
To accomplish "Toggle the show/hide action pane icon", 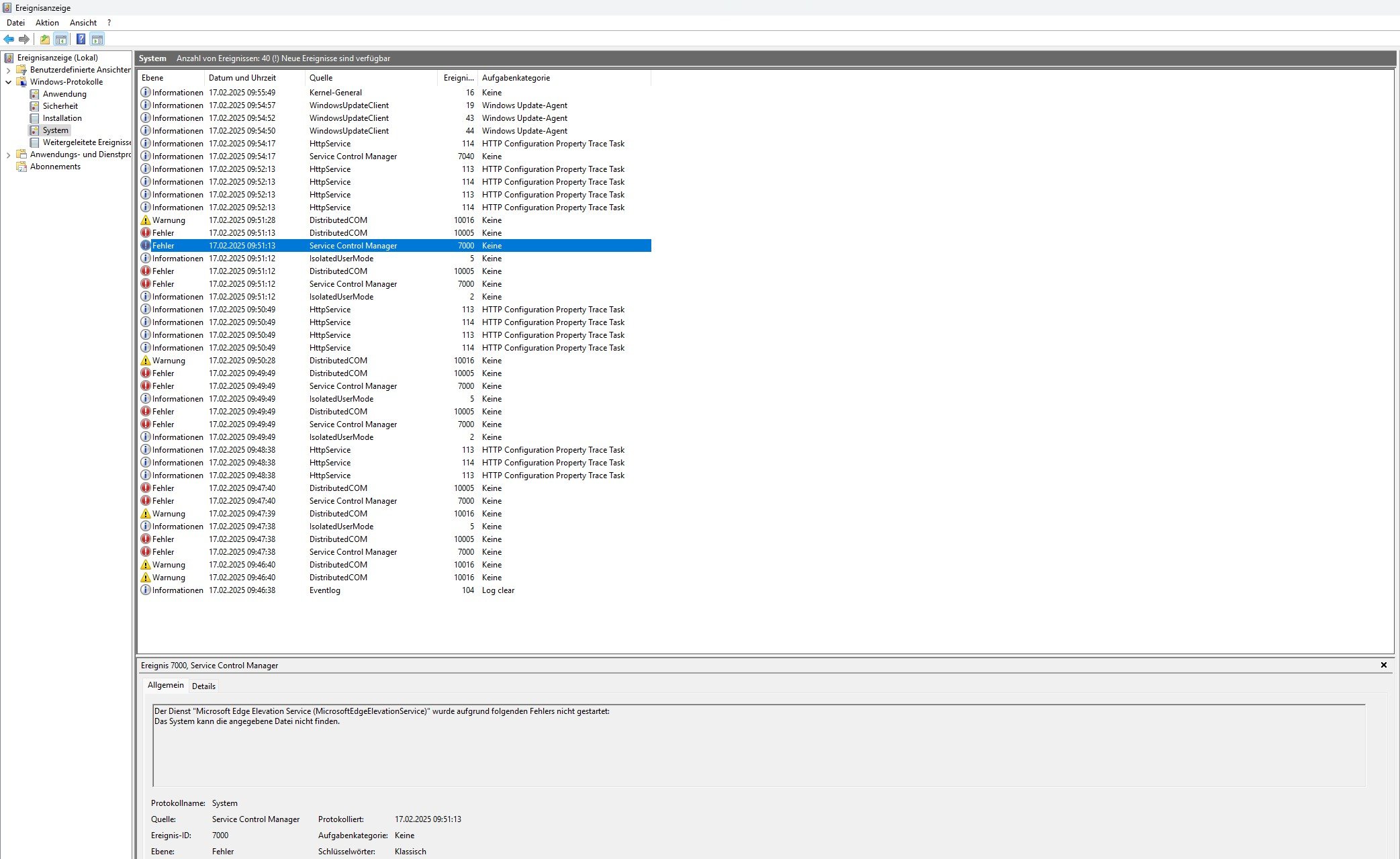I will (x=97, y=40).
